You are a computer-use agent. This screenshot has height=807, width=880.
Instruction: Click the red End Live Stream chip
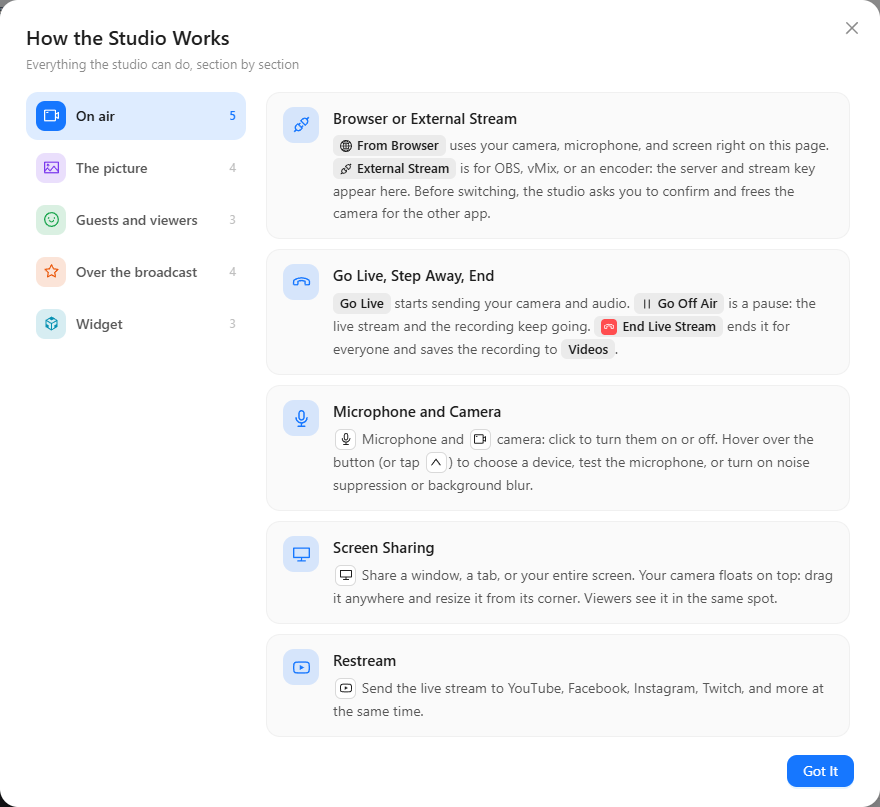point(658,327)
